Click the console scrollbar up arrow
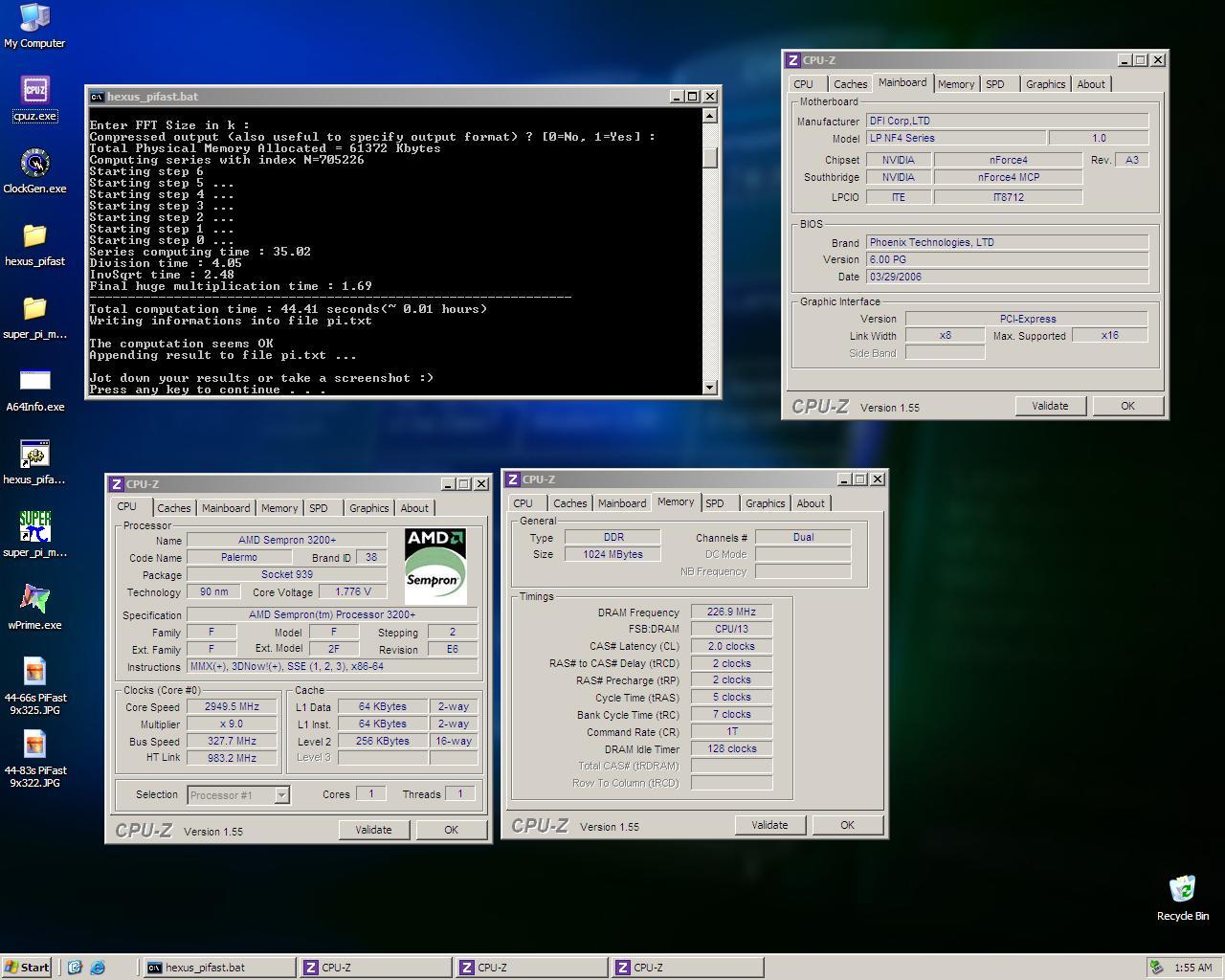1225x980 pixels. coord(709,116)
